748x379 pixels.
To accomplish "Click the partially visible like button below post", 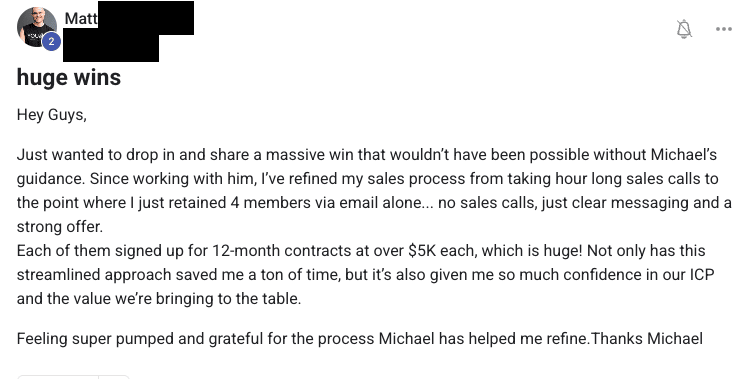I will pyautogui.click(x=58, y=377).
